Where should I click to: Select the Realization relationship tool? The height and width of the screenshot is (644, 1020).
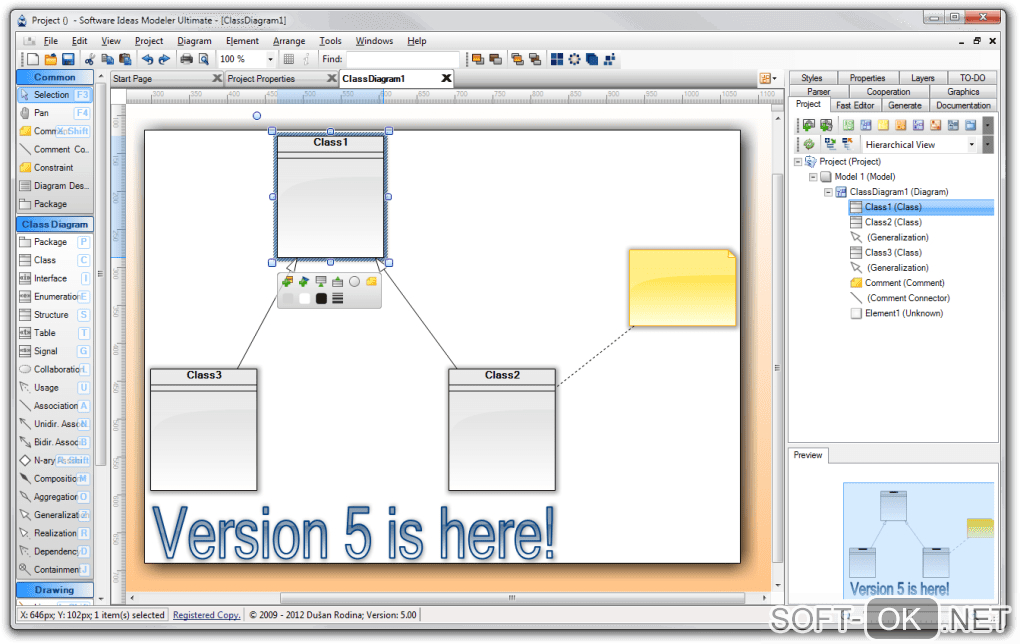55,533
